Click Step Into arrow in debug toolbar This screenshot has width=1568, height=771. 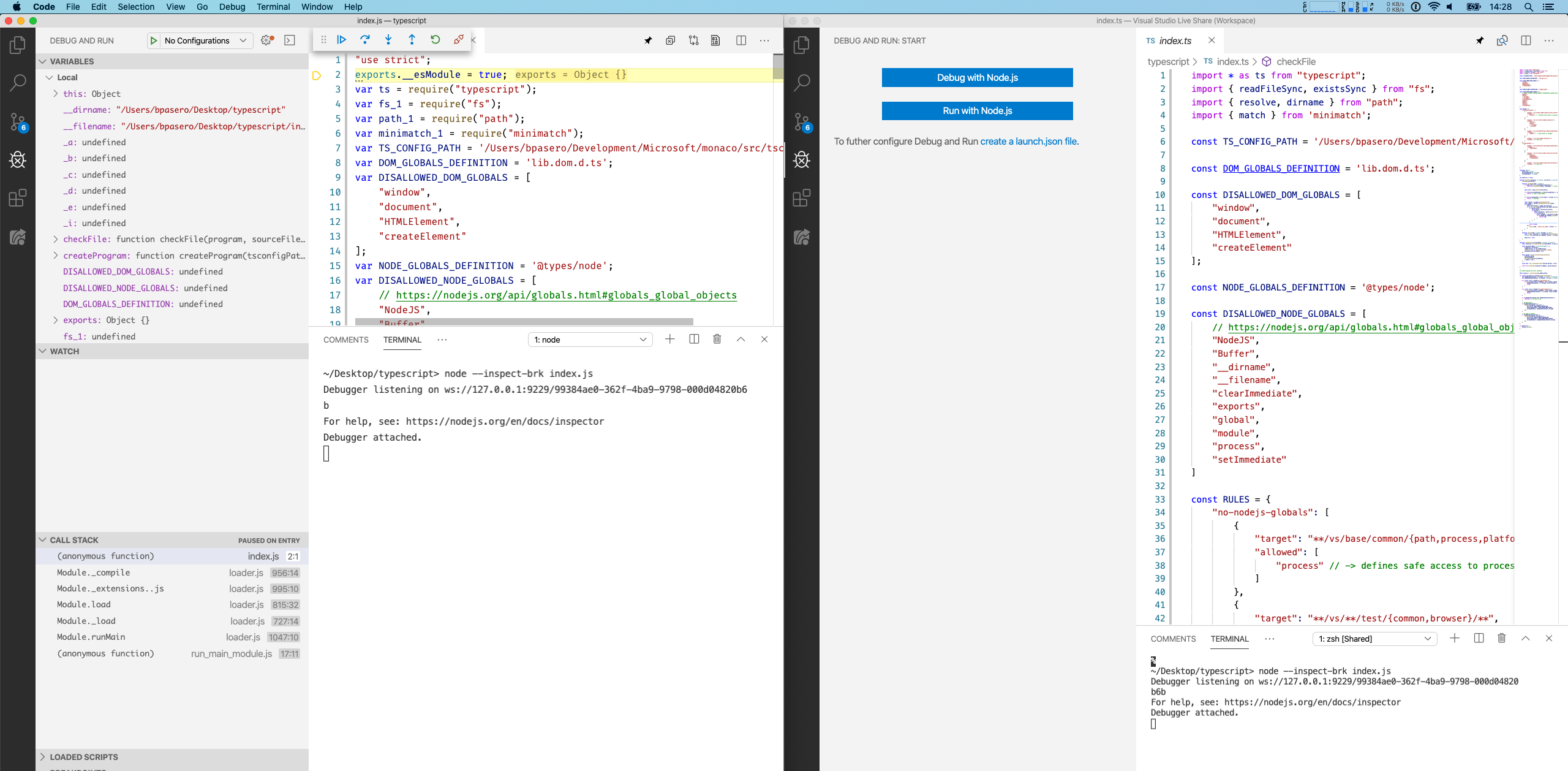388,40
